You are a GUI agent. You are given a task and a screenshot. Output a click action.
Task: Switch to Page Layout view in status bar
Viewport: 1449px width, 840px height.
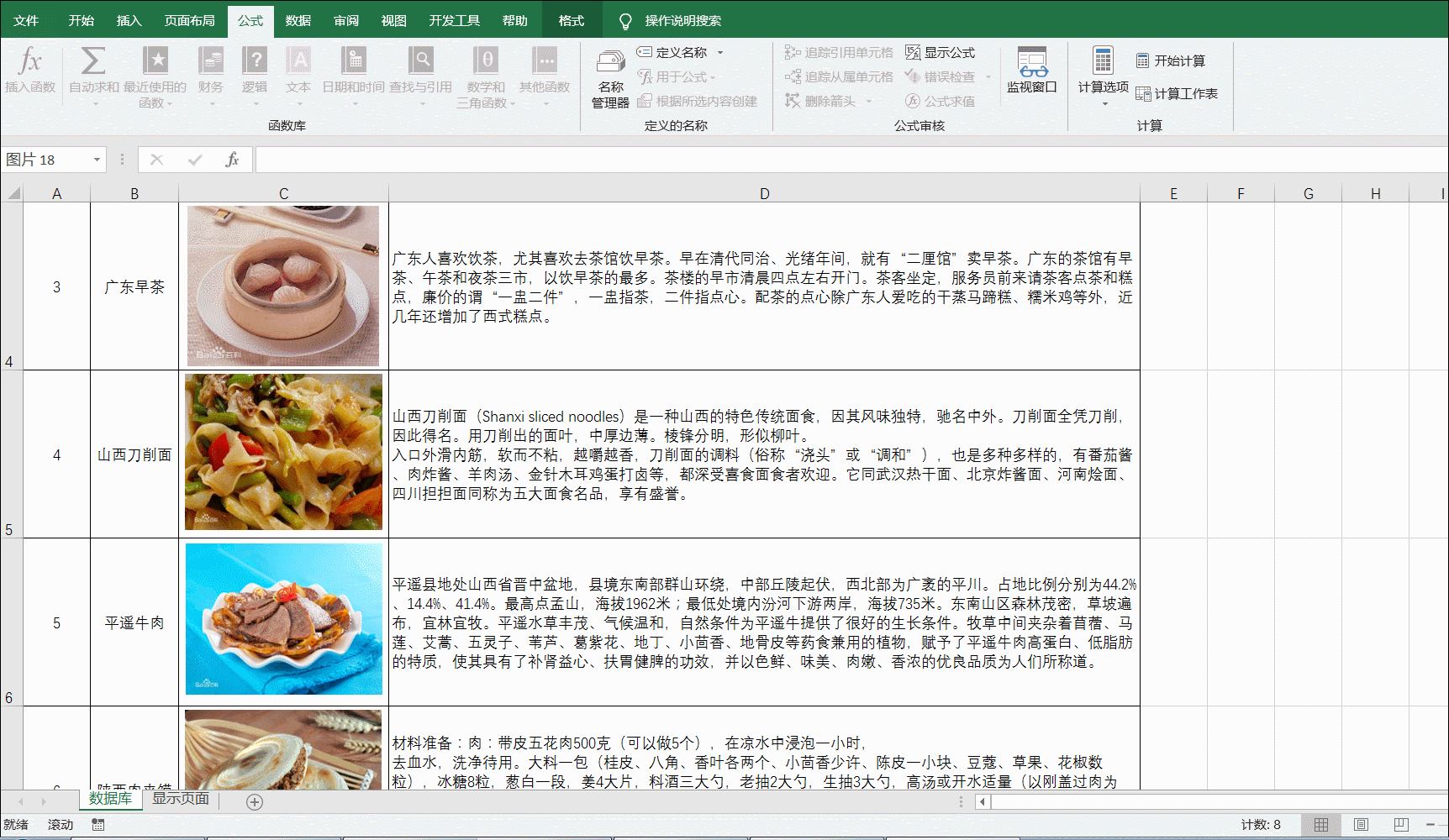coord(1362,825)
